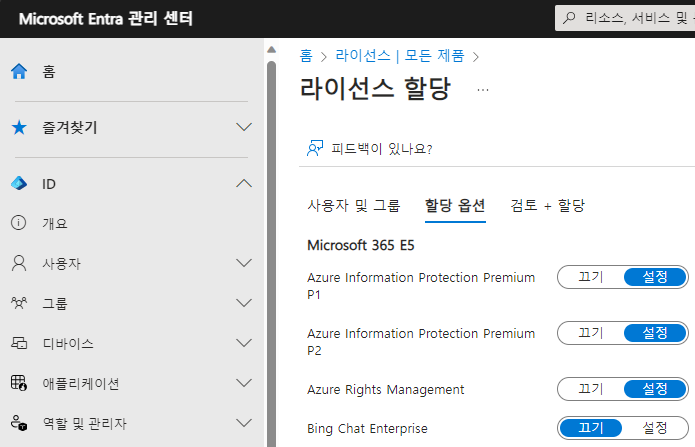Click the 라이선스 | 모든 제품 breadcrumb link
Image resolution: width=695 pixels, height=447 pixels.
pyautogui.click(x=400, y=56)
